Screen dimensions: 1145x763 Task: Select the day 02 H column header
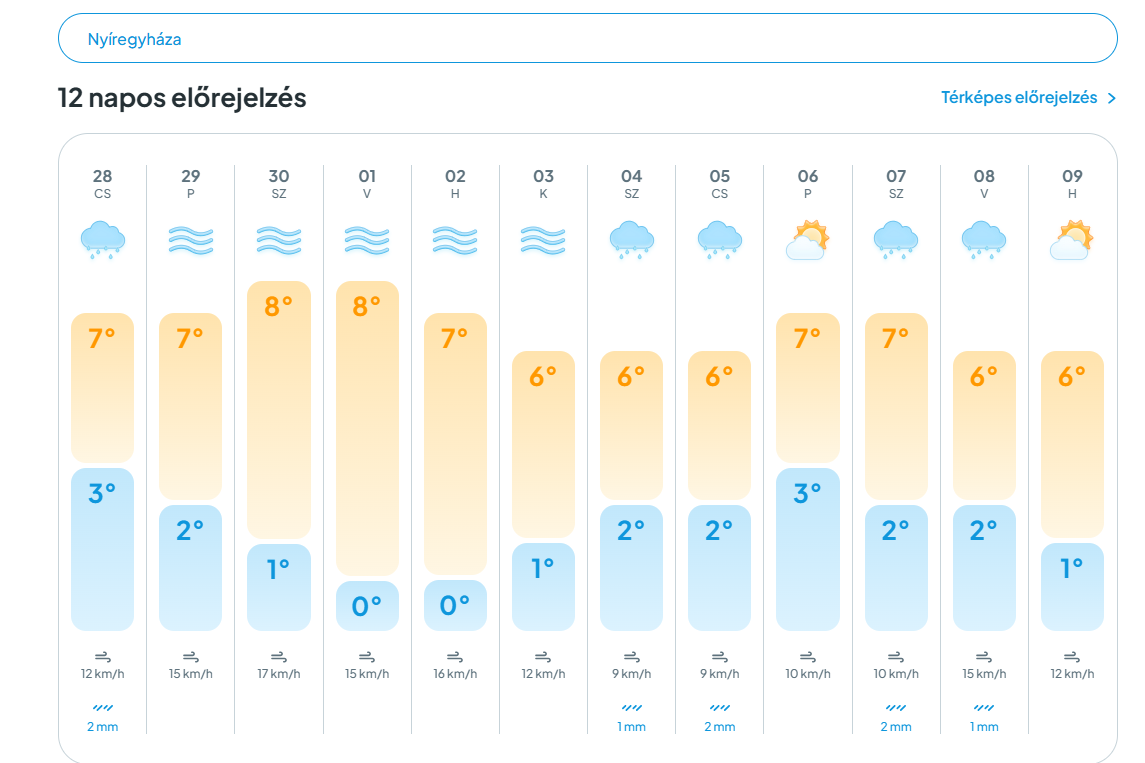pos(455,183)
